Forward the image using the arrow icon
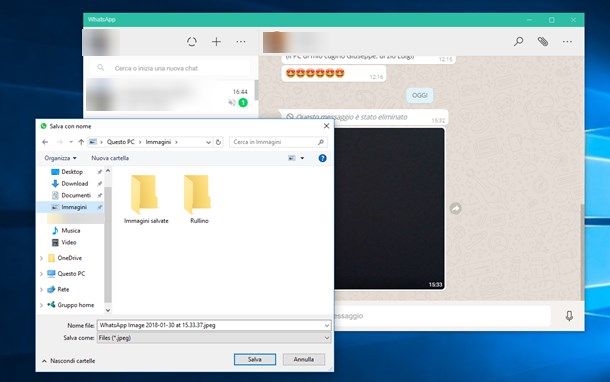Image resolution: width=610 pixels, height=382 pixels. [x=456, y=209]
